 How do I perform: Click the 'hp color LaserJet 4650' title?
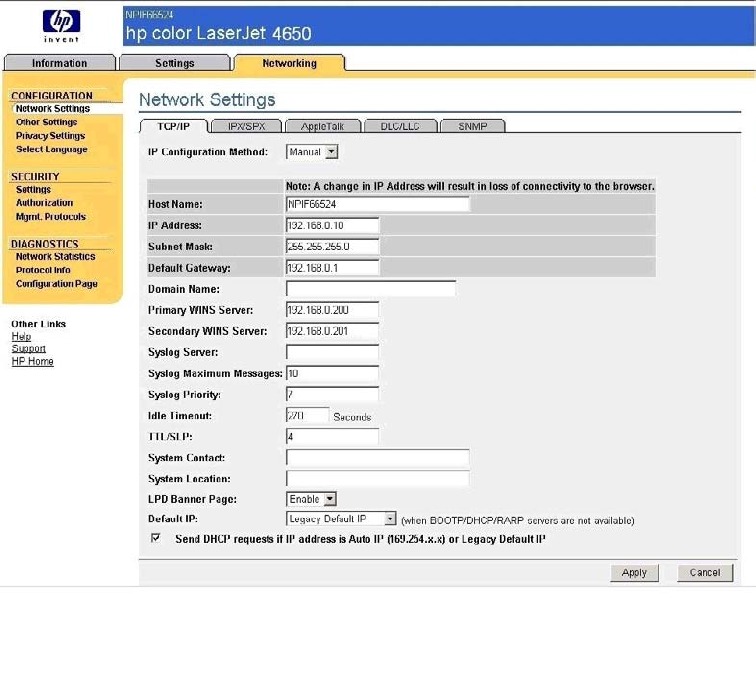[218, 33]
